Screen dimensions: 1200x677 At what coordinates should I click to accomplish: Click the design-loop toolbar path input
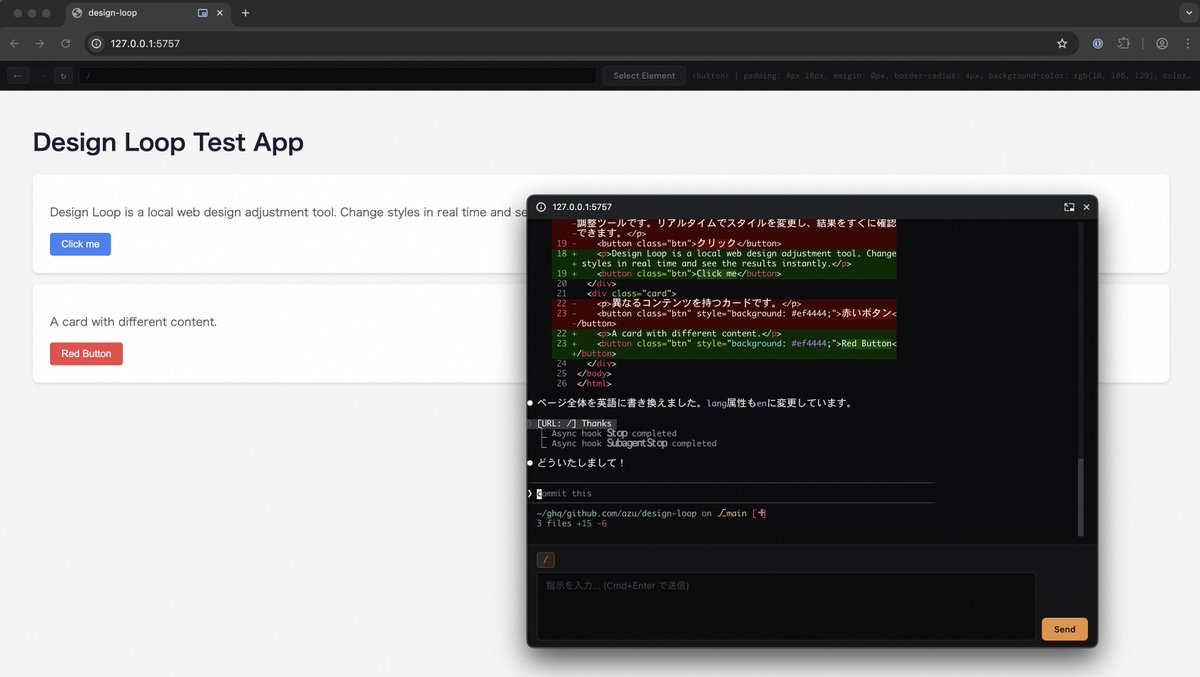(x=338, y=76)
